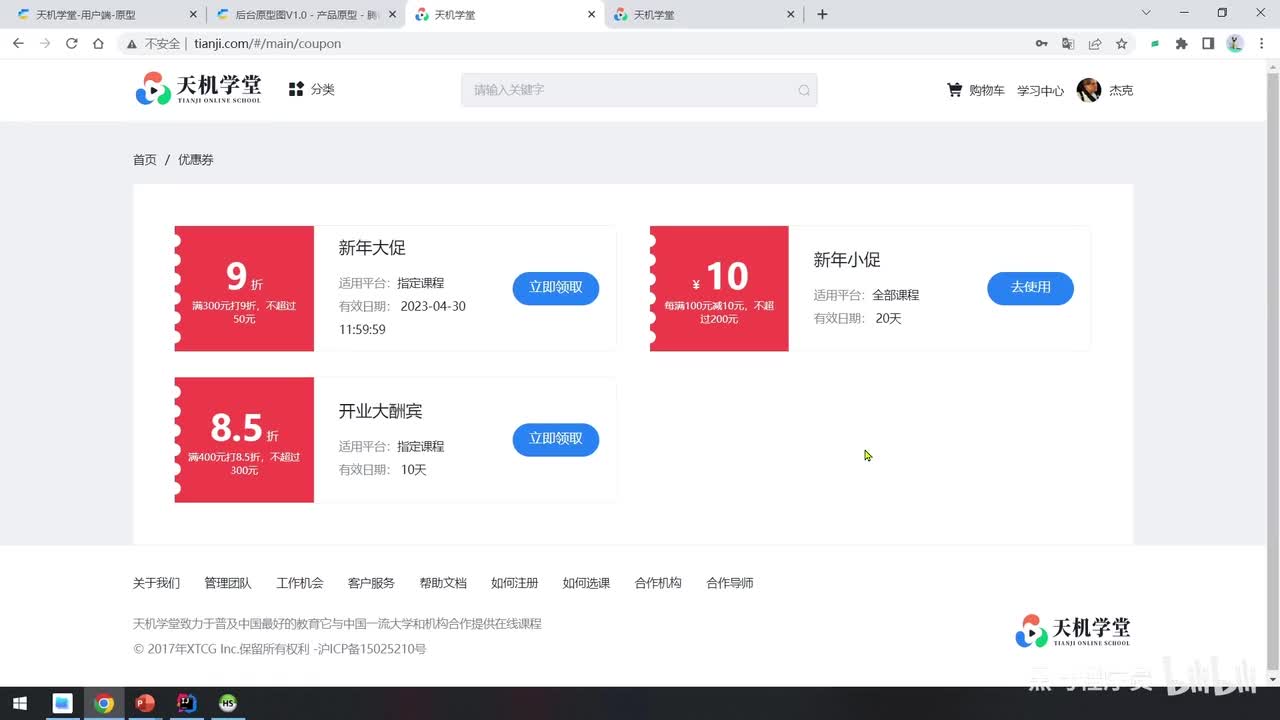
Task: Open the 学习中心 link
Action: pyautogui.click(x=1040, y=91)
